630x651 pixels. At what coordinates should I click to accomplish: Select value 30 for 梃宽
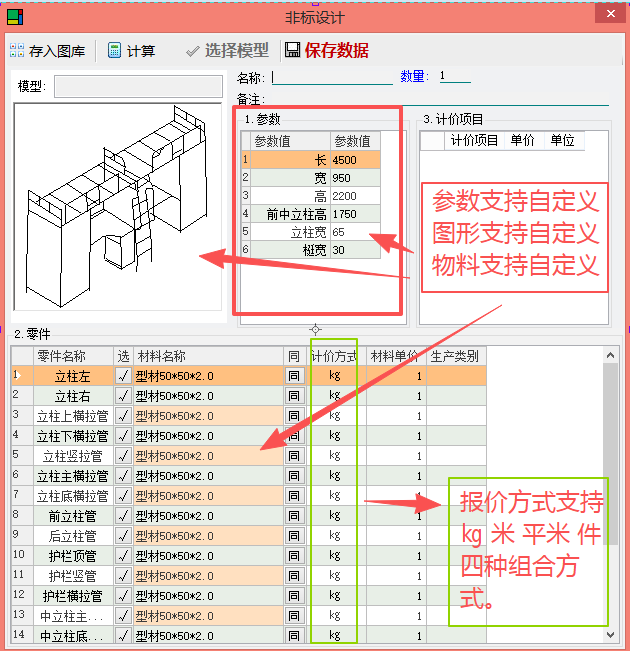tap(355, 250)
